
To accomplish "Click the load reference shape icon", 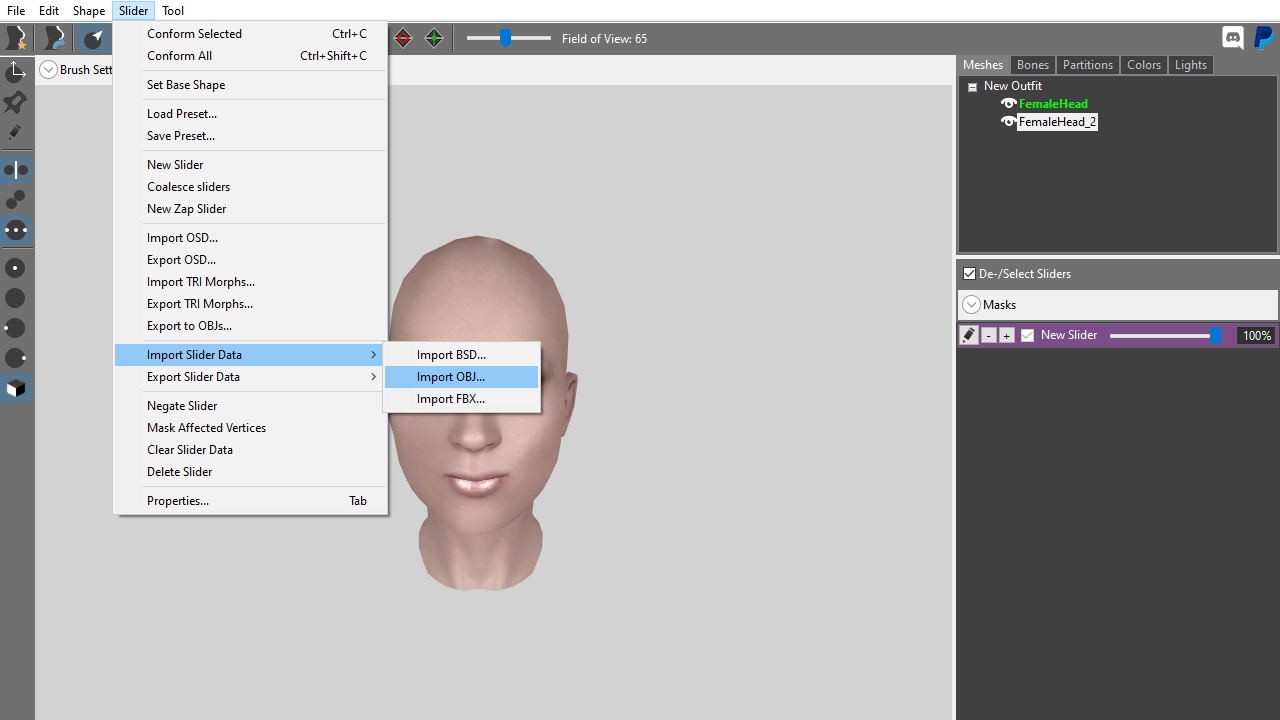I will (x=55, y=38).
